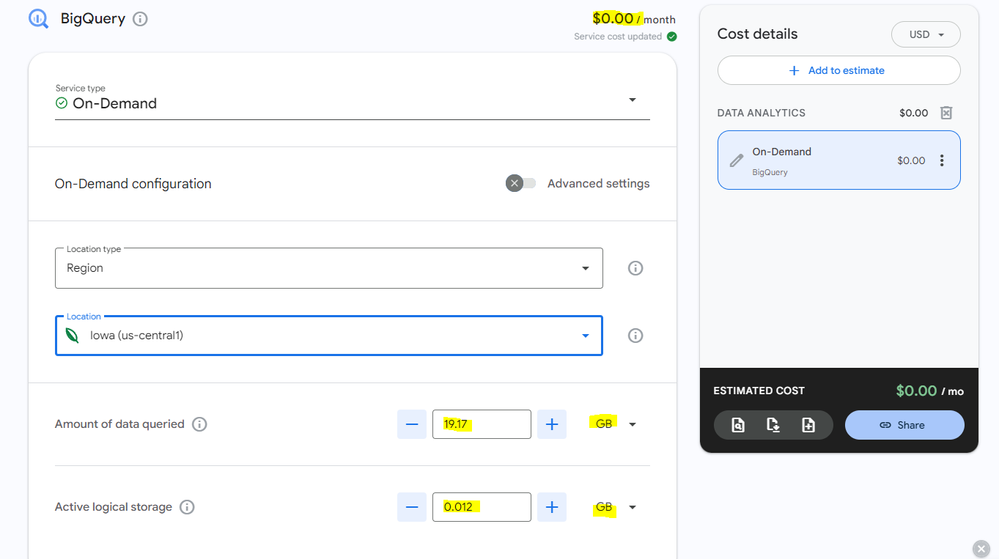Click pencil edit icon on On-Demand card

tap(737, 161)
